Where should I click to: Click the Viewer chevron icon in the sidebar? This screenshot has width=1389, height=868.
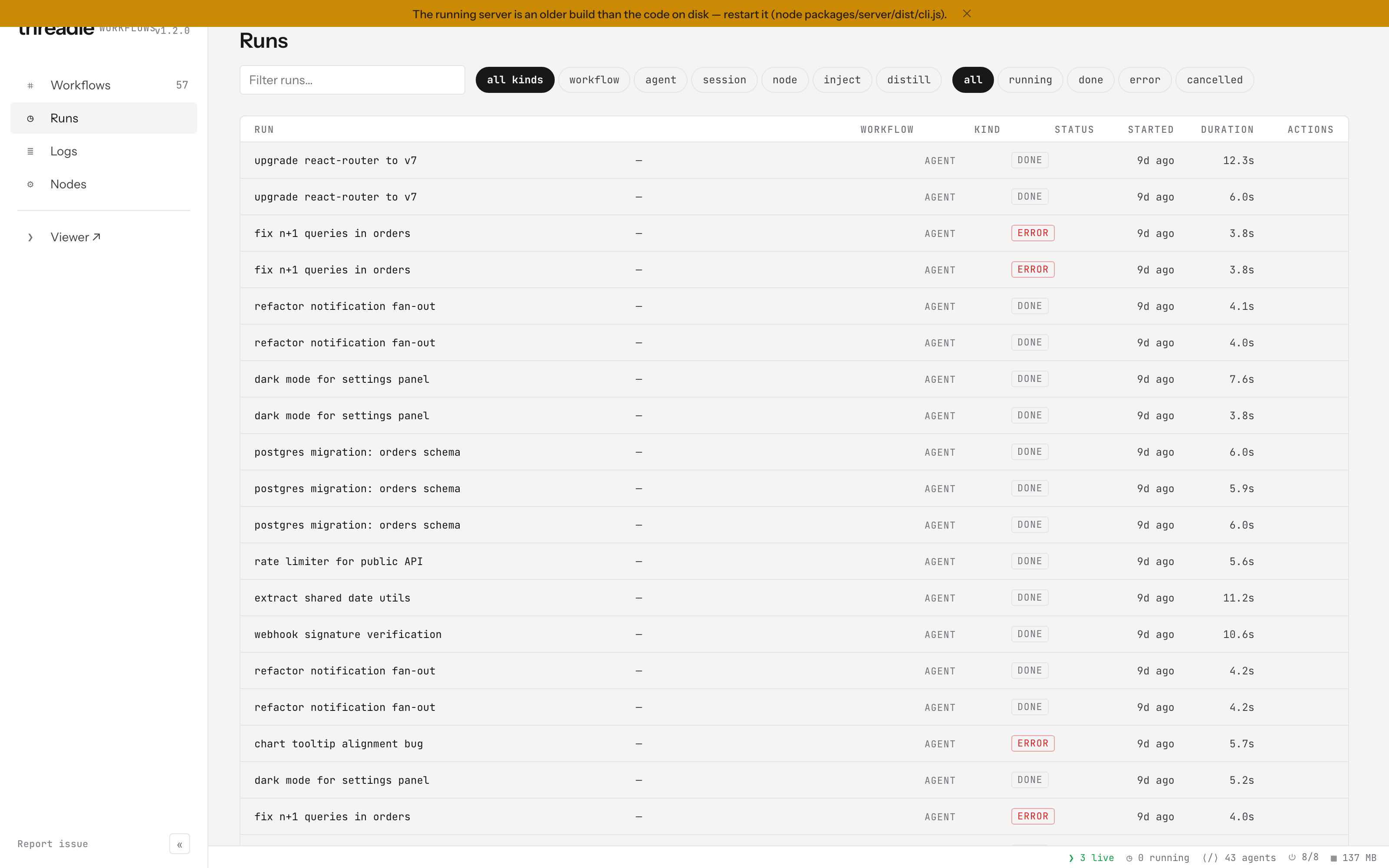click(x=30, y=237)
